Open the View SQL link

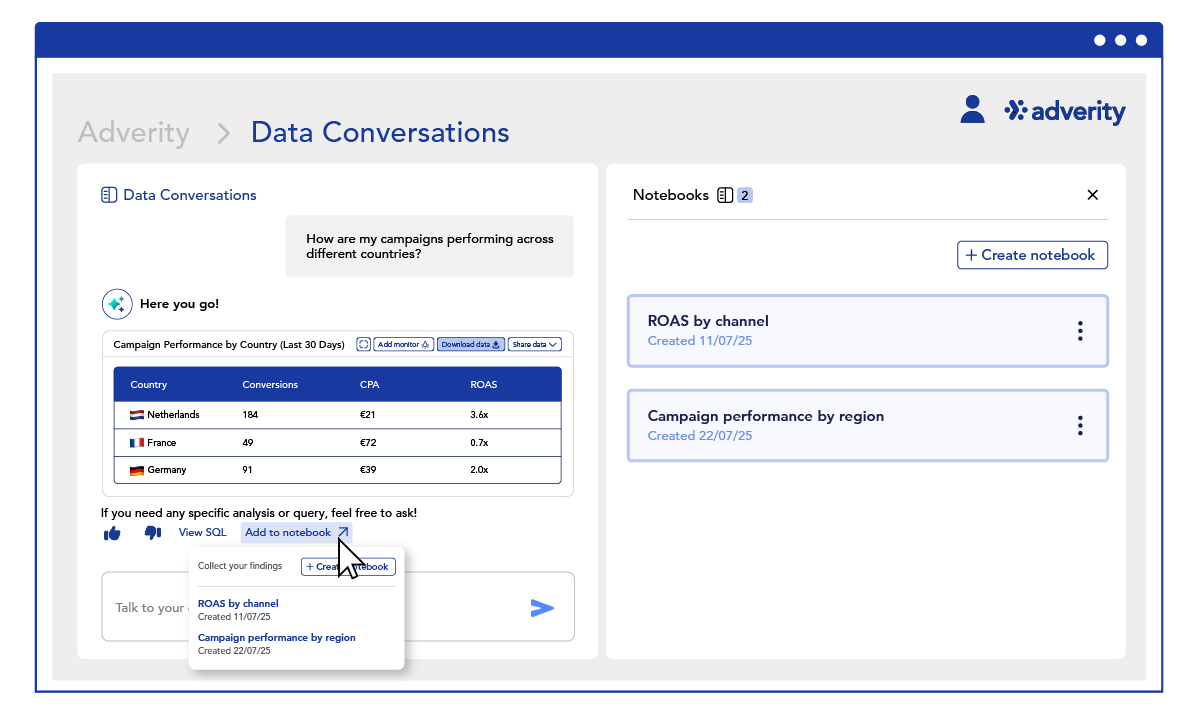coord(203,532)
